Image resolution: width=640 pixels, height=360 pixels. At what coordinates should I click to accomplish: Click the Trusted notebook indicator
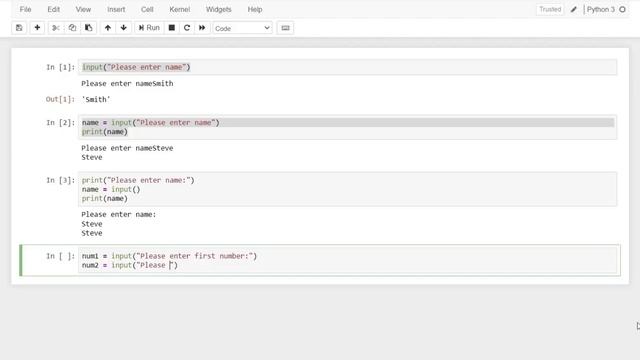point(550,9)
